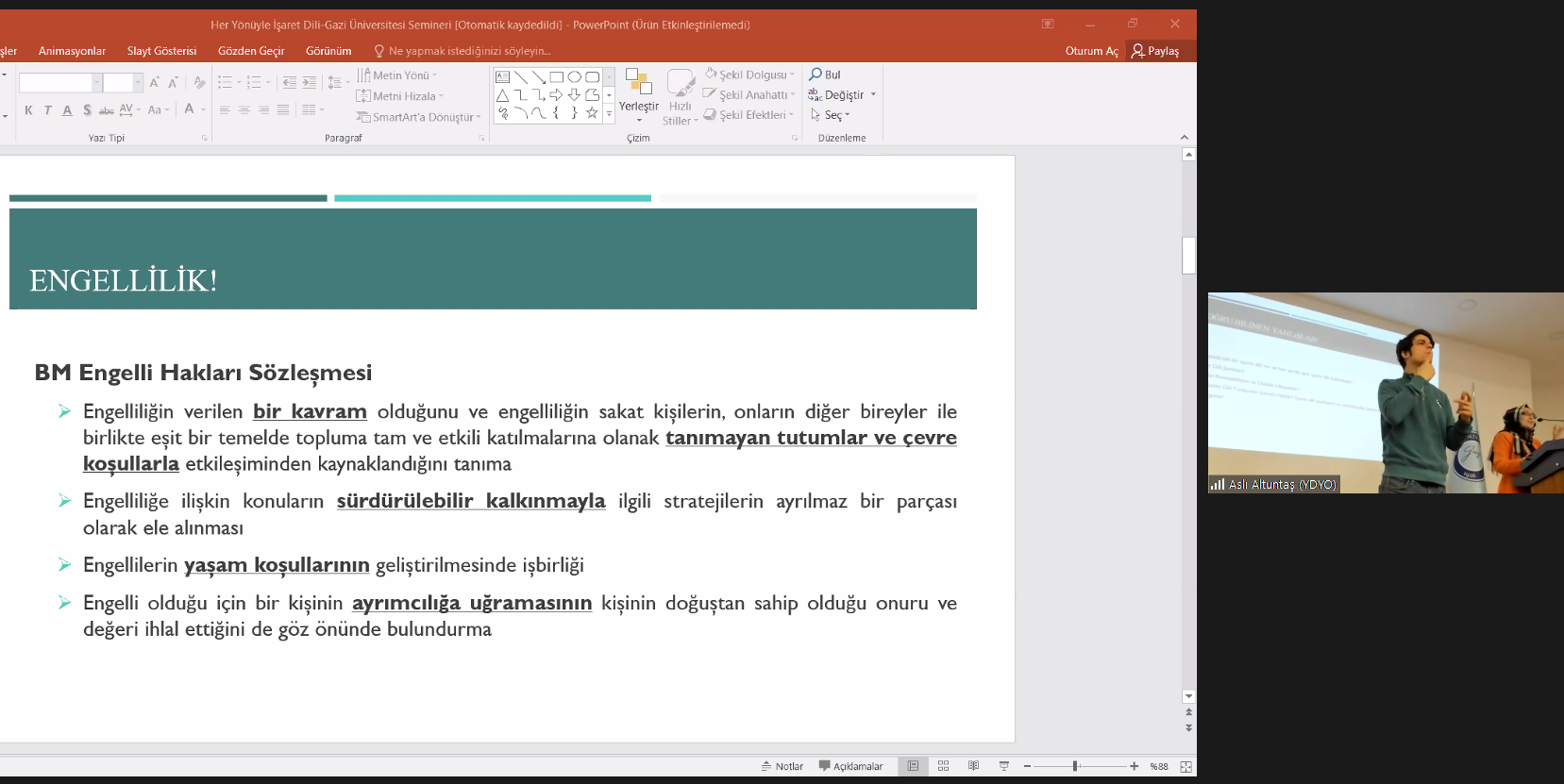Image resolution: width=1564 pixels, height=784 pixels.
Task: Toggle bold (K) formatting
Action: tap(28, 110)
